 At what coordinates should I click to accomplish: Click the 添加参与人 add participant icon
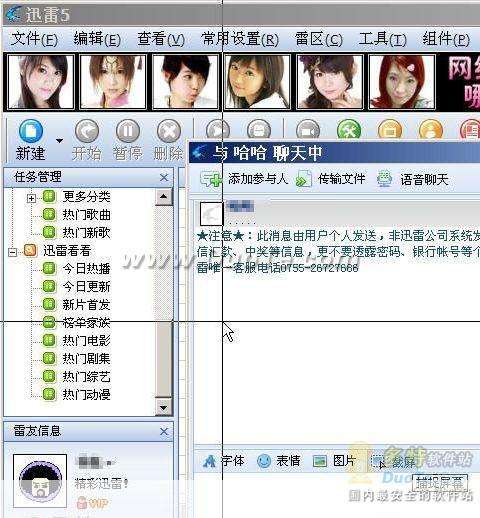pos(211,179)
